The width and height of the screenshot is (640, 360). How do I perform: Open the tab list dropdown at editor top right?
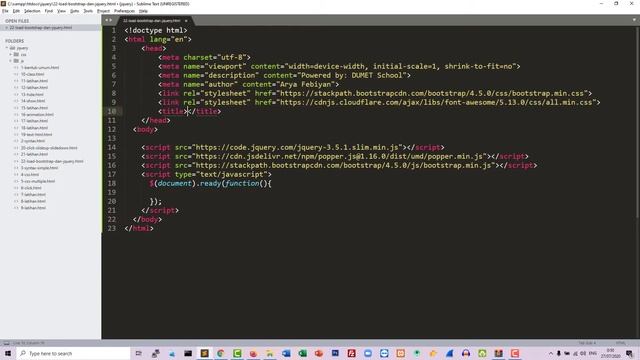coord(634,20)
